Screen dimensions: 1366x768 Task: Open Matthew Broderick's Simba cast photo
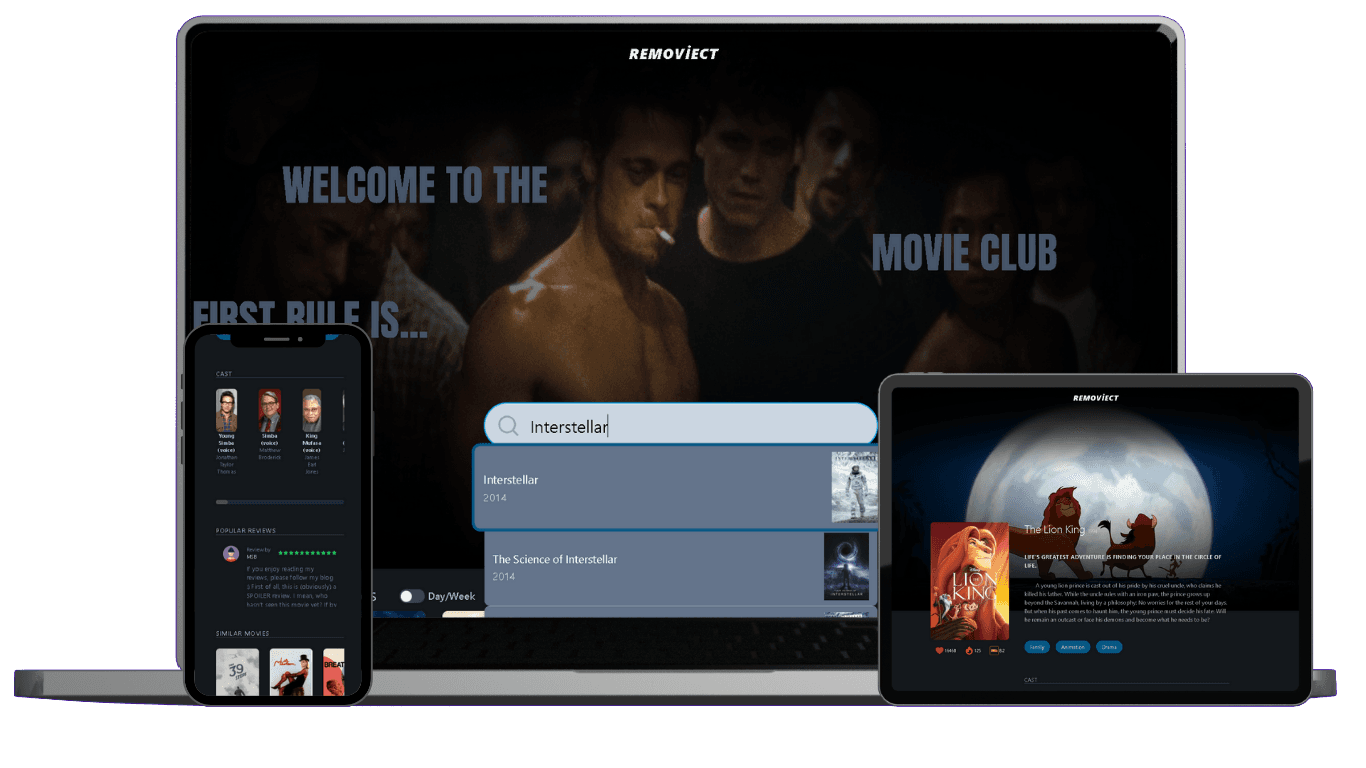(x=269, y=410)
